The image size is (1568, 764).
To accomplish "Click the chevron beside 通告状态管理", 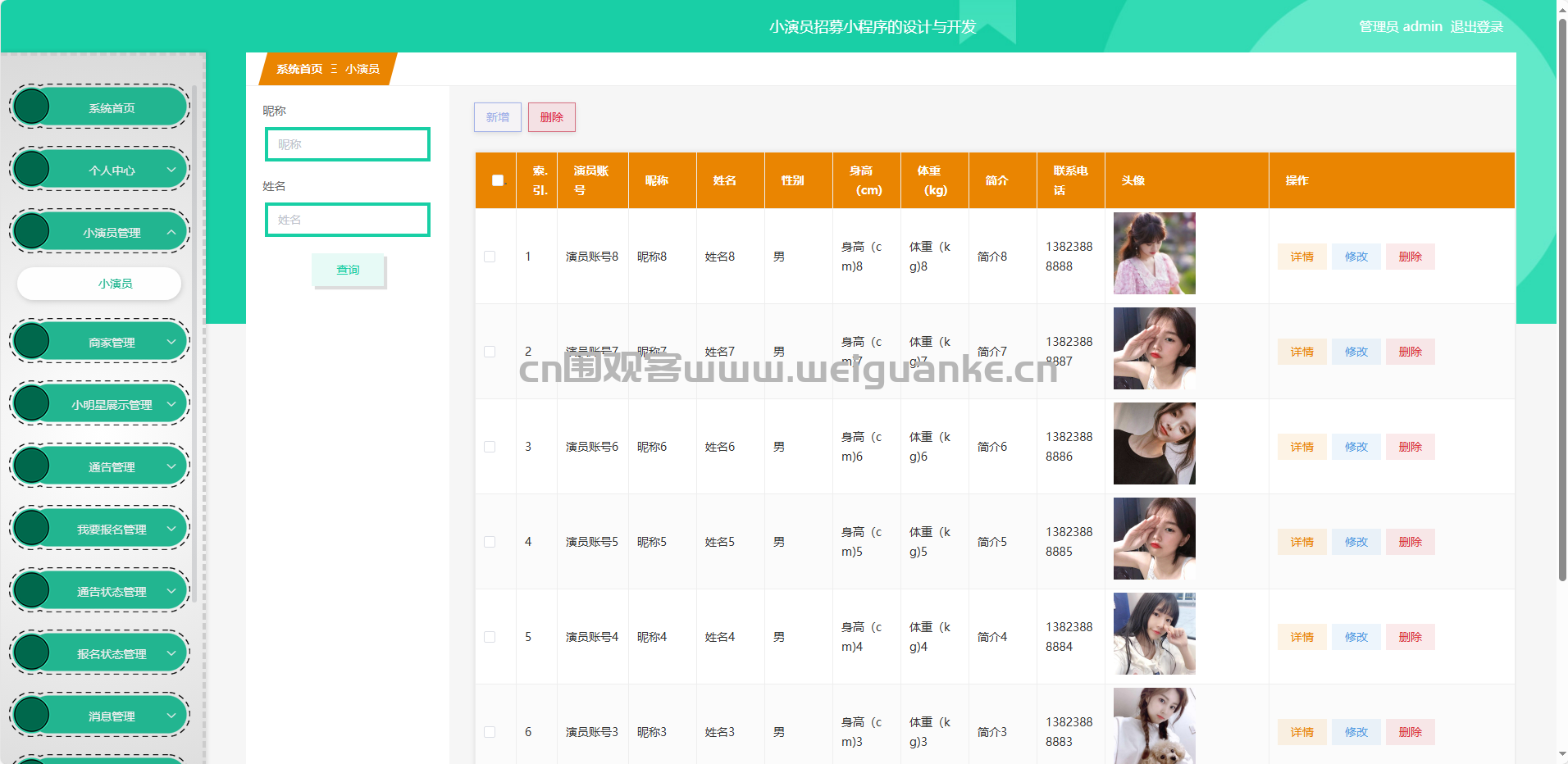I will pyautogui.click(x=171, y=590).
